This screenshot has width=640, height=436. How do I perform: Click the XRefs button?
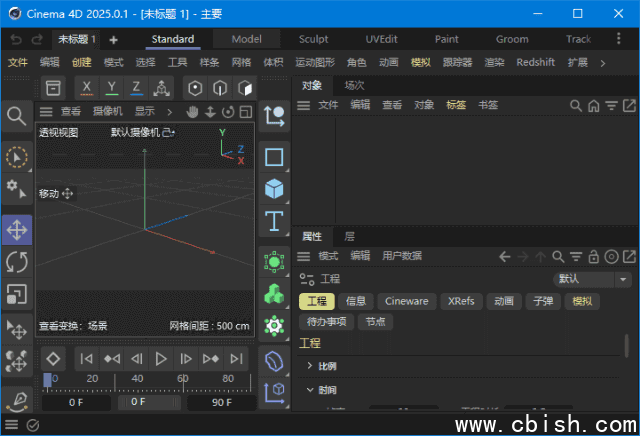click(x=461, y=301)
